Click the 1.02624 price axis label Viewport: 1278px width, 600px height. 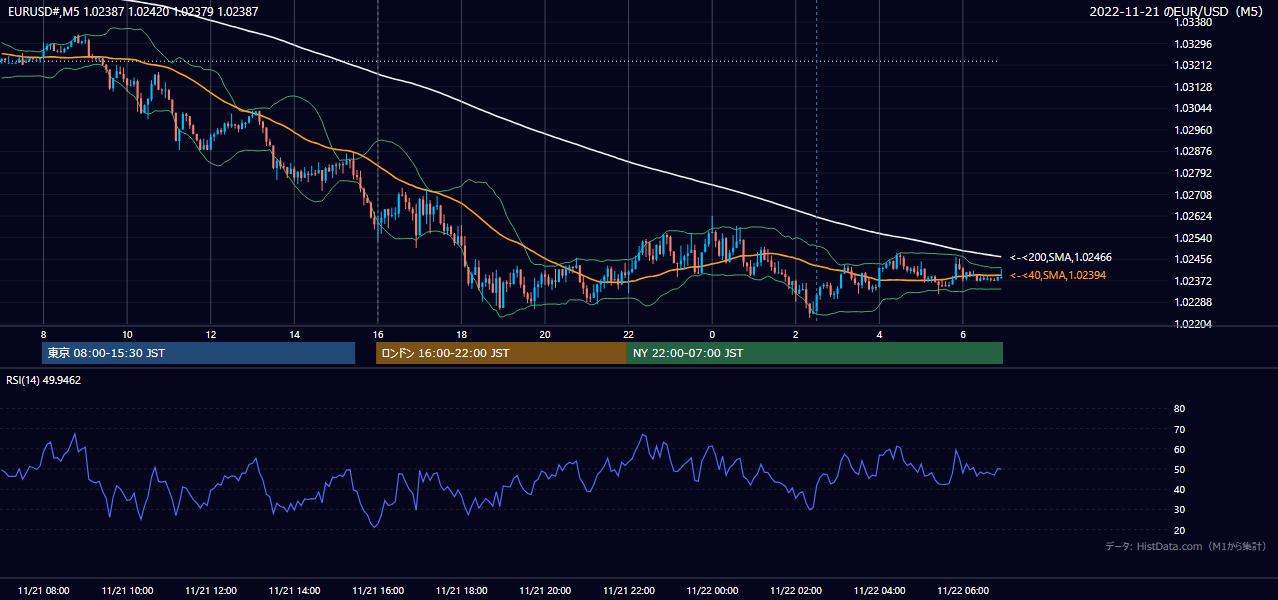click(1194, 216)
